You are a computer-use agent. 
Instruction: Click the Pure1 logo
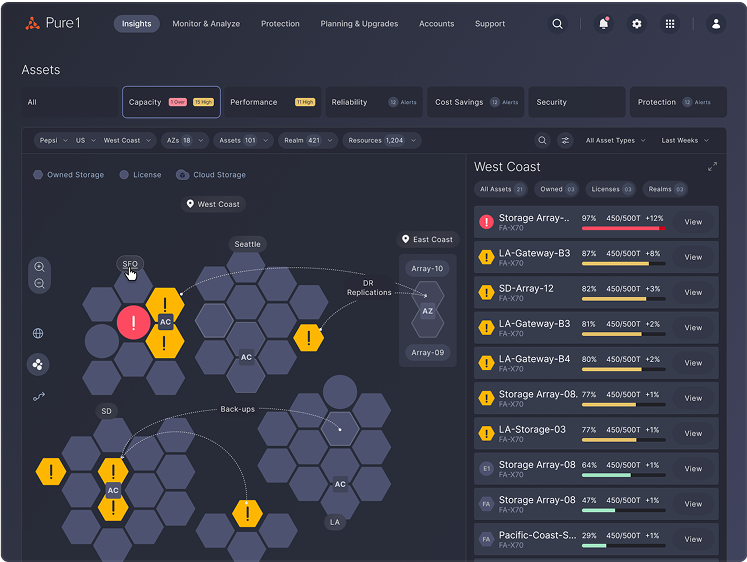pos(52,23)
